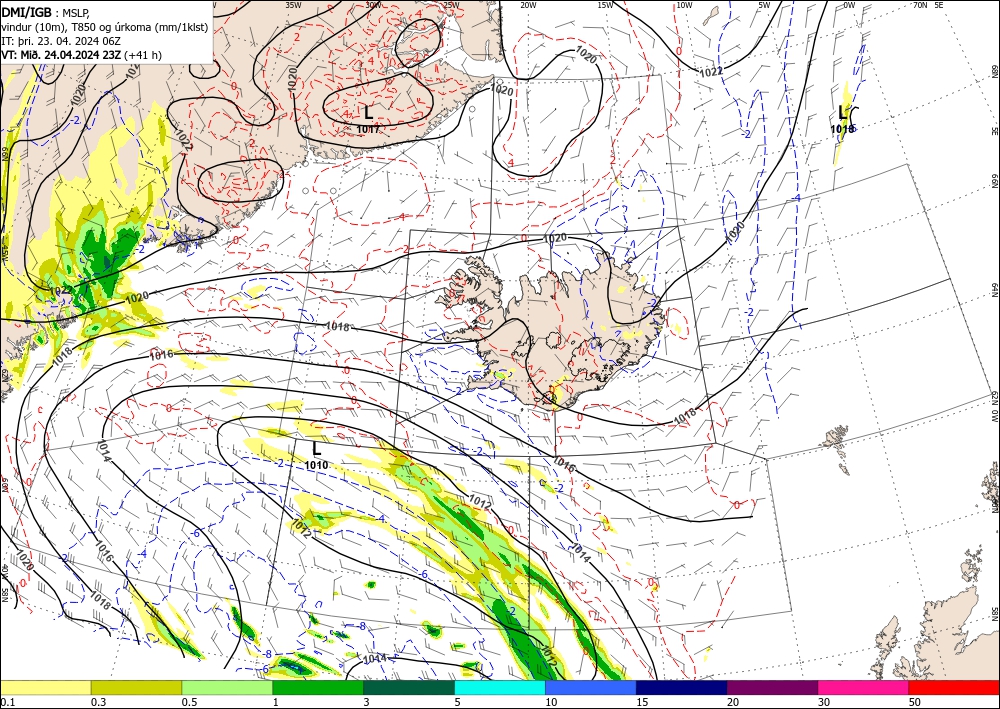The width and height of the screenshot is (1000, 709).
Task: Click the "15W" longitude label
Action: pyautogui.click(x=605, y=5)
